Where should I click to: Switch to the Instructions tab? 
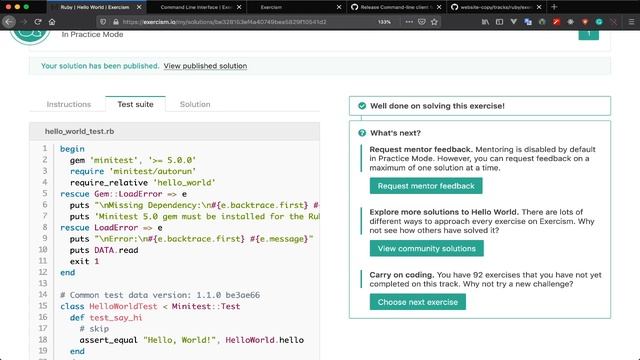point(69,104)
